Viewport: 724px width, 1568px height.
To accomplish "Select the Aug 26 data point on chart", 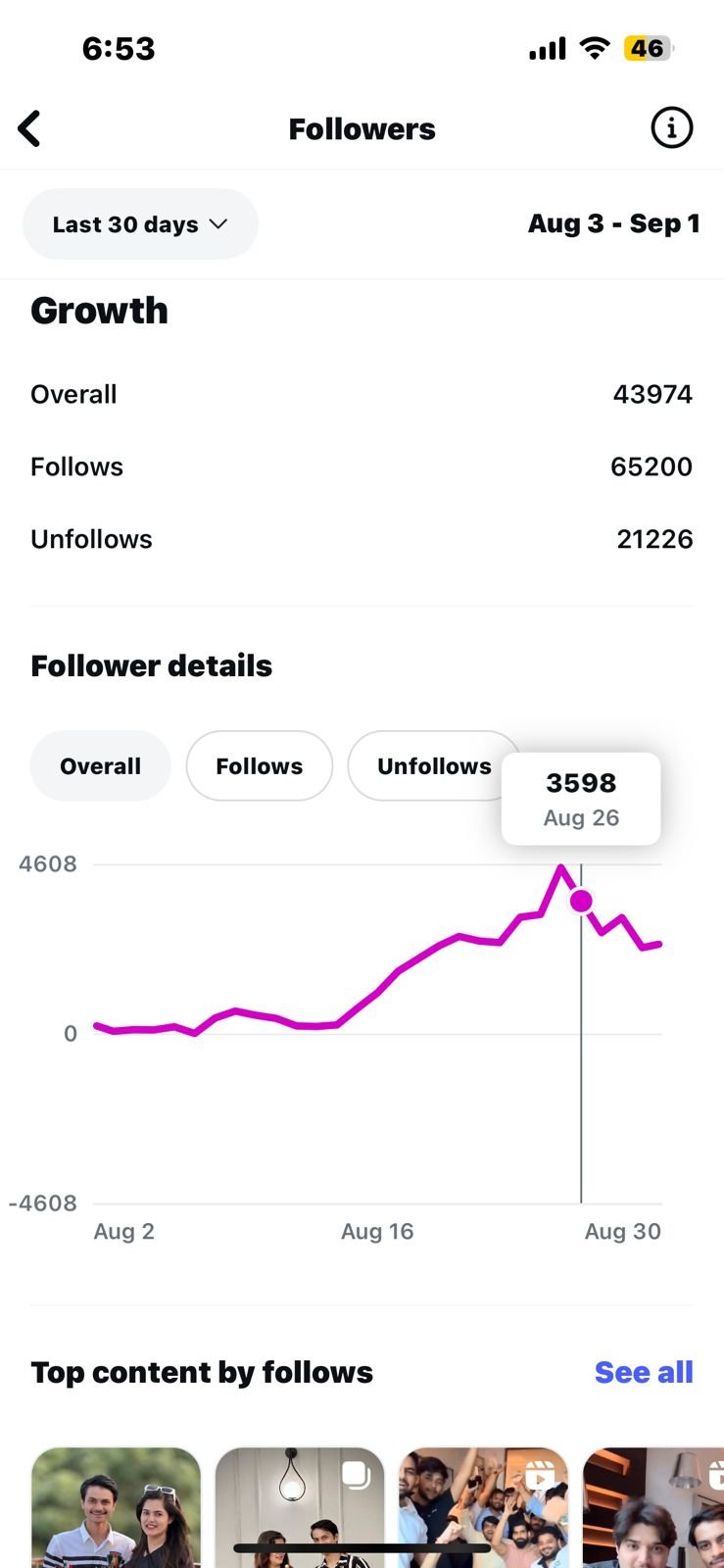I will (581, 901).
